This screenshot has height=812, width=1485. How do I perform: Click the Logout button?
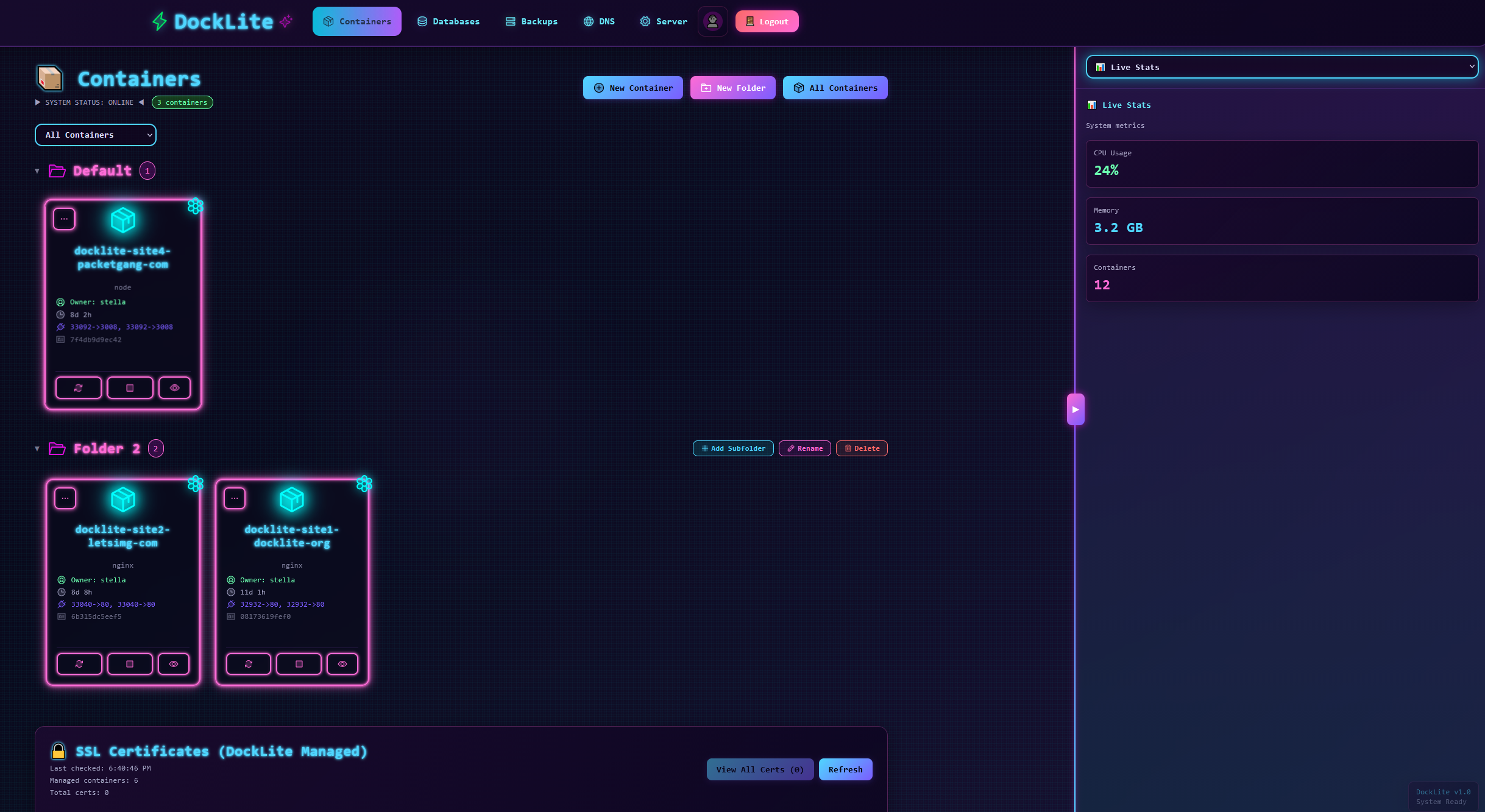coord(767,21)
